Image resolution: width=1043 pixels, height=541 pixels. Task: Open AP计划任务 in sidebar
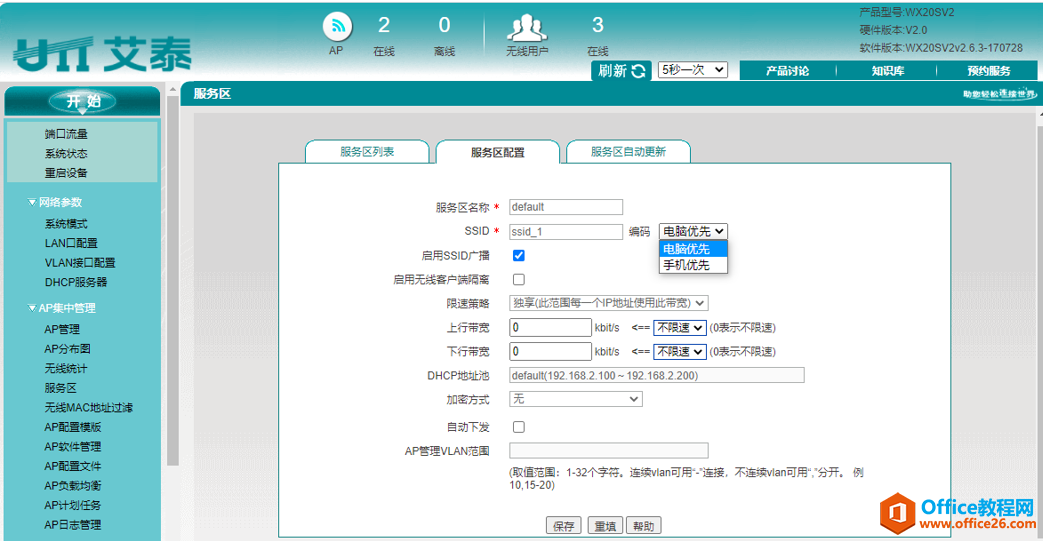click(73, 505)
